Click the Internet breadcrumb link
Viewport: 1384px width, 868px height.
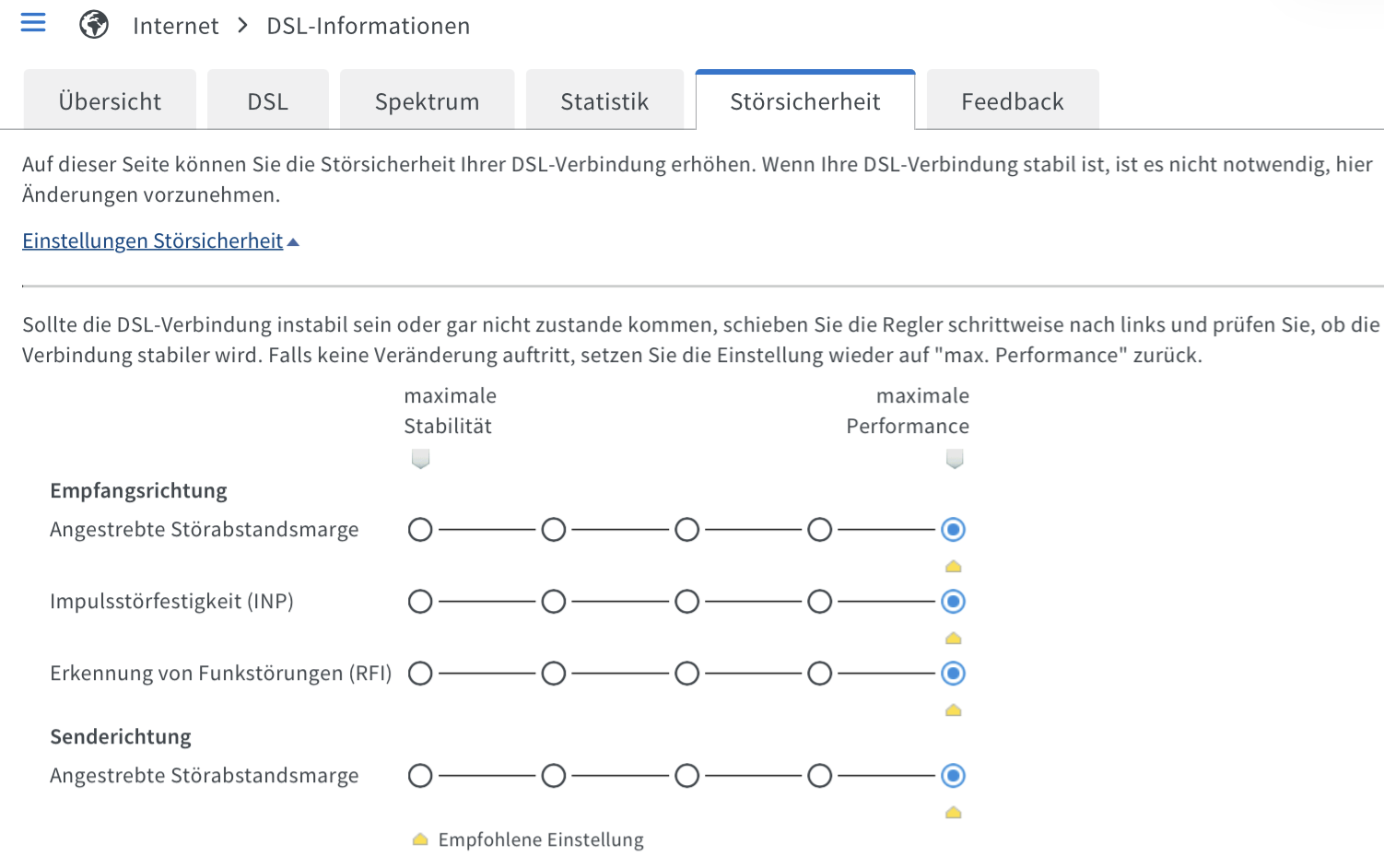176,26
